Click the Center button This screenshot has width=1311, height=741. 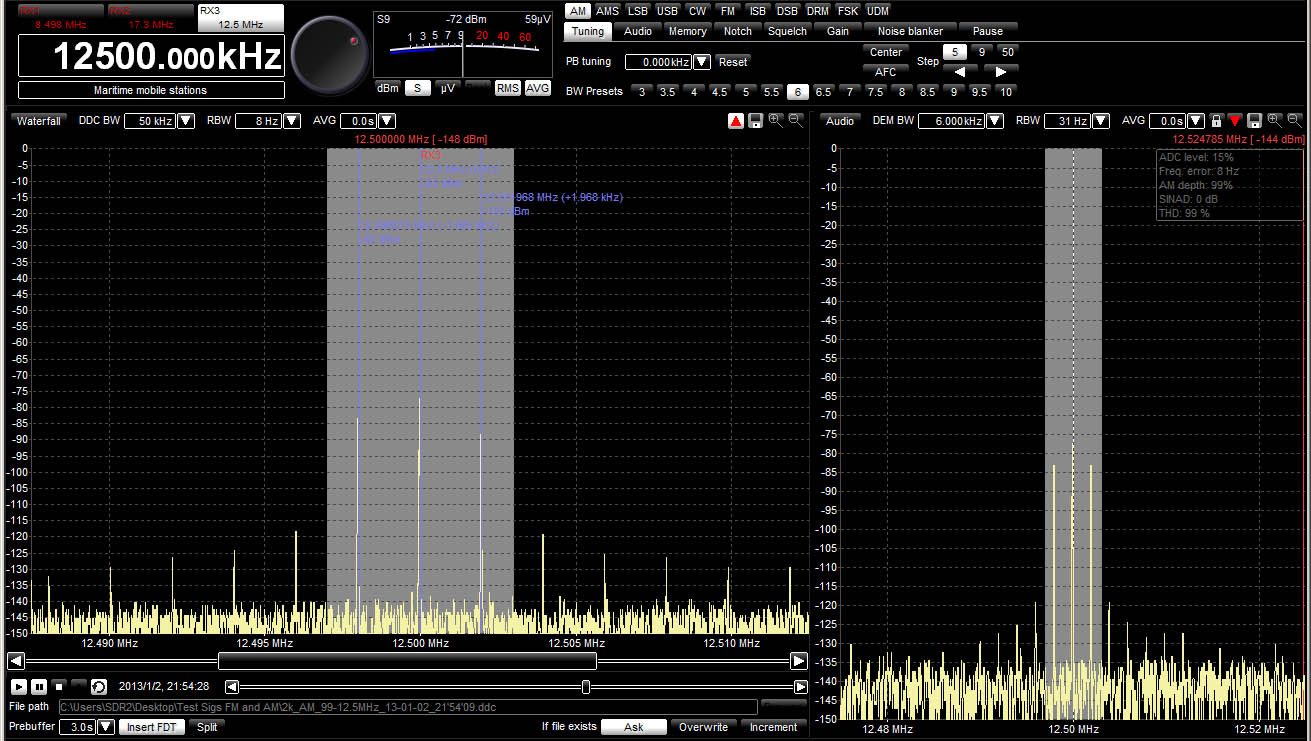click(886, 52)
